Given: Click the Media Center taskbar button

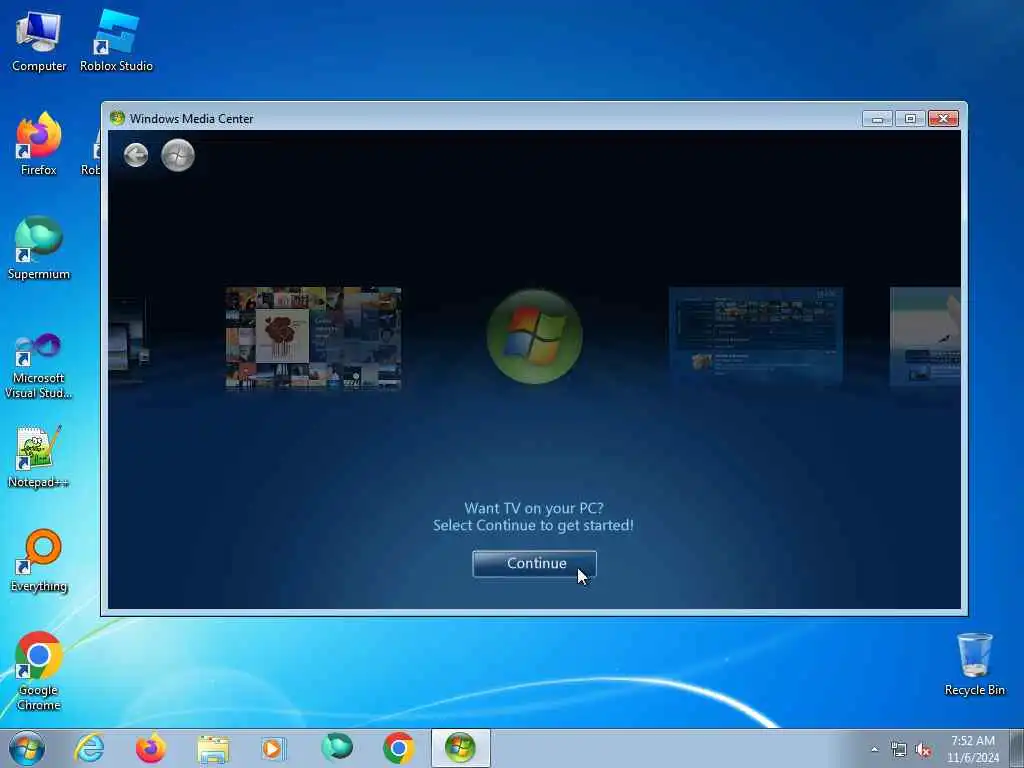Looking at the screenshot, I should click(x=460, y=748).
